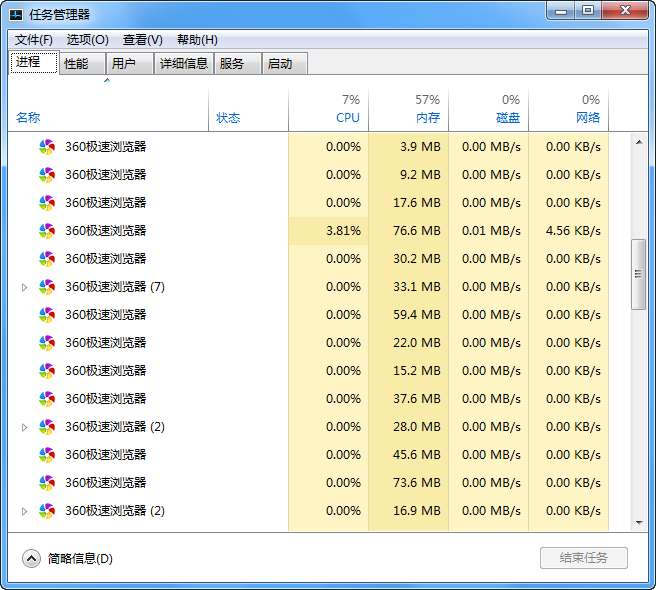656x590 pixels.
Task: Click browser icon in the 22.0 MB row
Action: coord(47,343)
